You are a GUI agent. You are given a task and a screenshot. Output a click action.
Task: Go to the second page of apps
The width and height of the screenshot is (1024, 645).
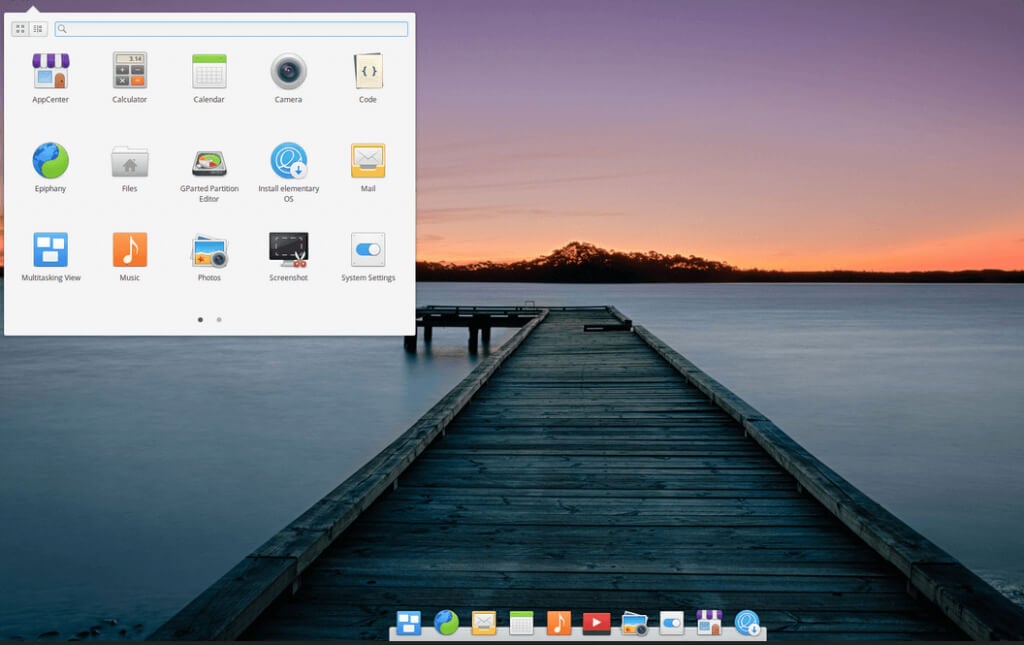(219, 320)
